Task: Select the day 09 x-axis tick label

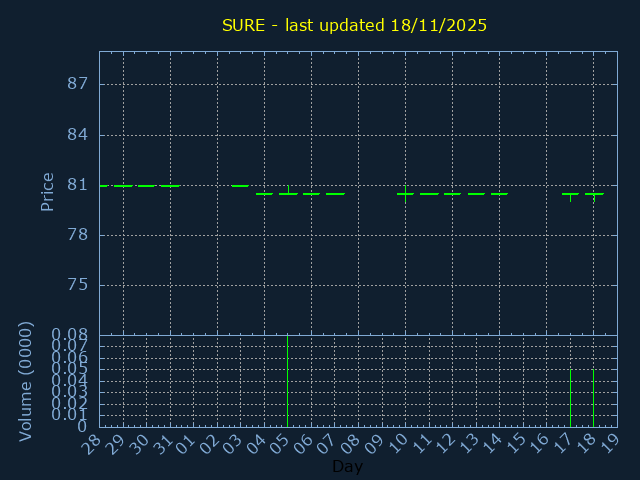Action: 374,445
